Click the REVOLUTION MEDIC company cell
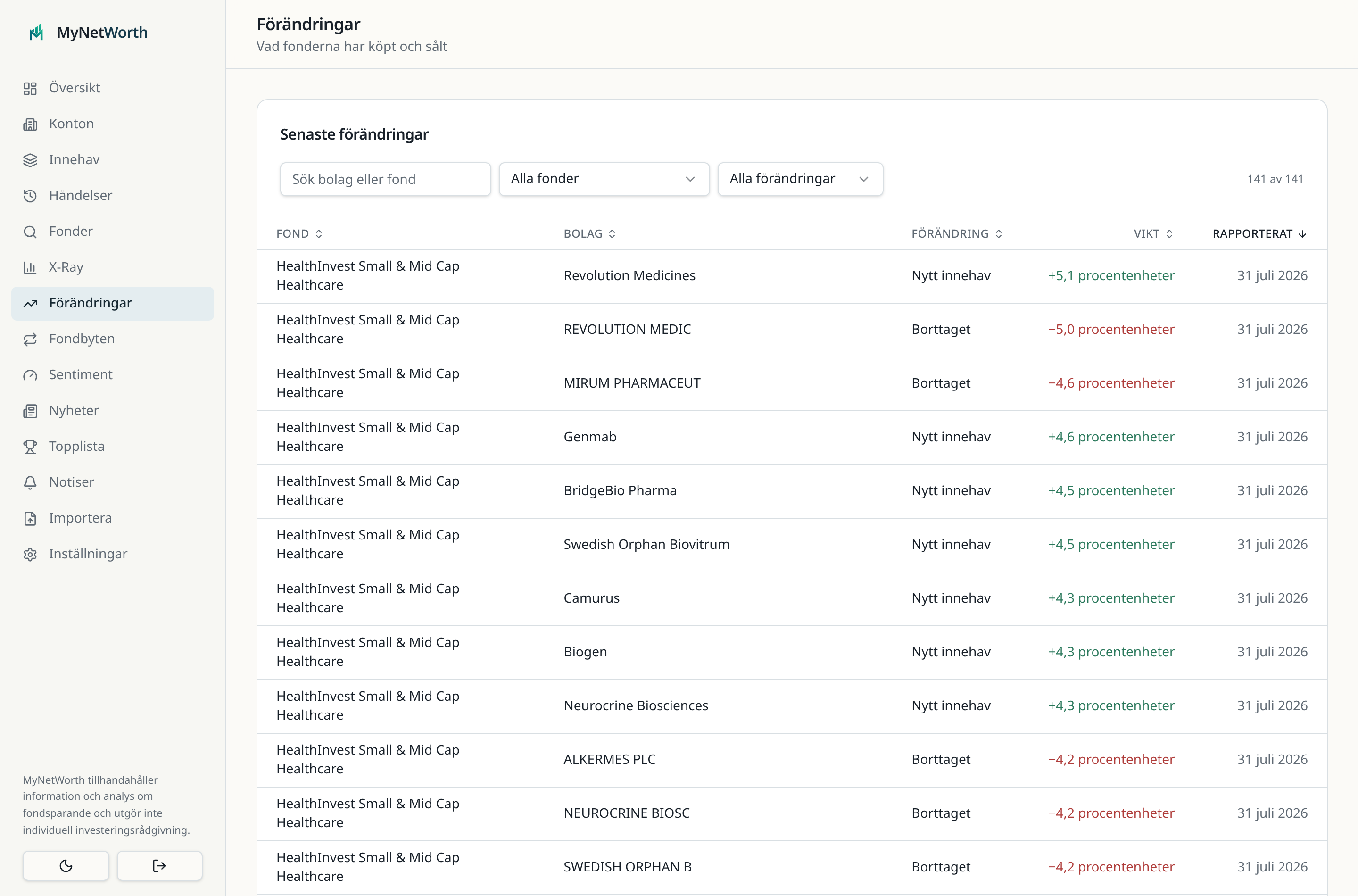Viewport: 1358px width, 896px height. (627, 330)
